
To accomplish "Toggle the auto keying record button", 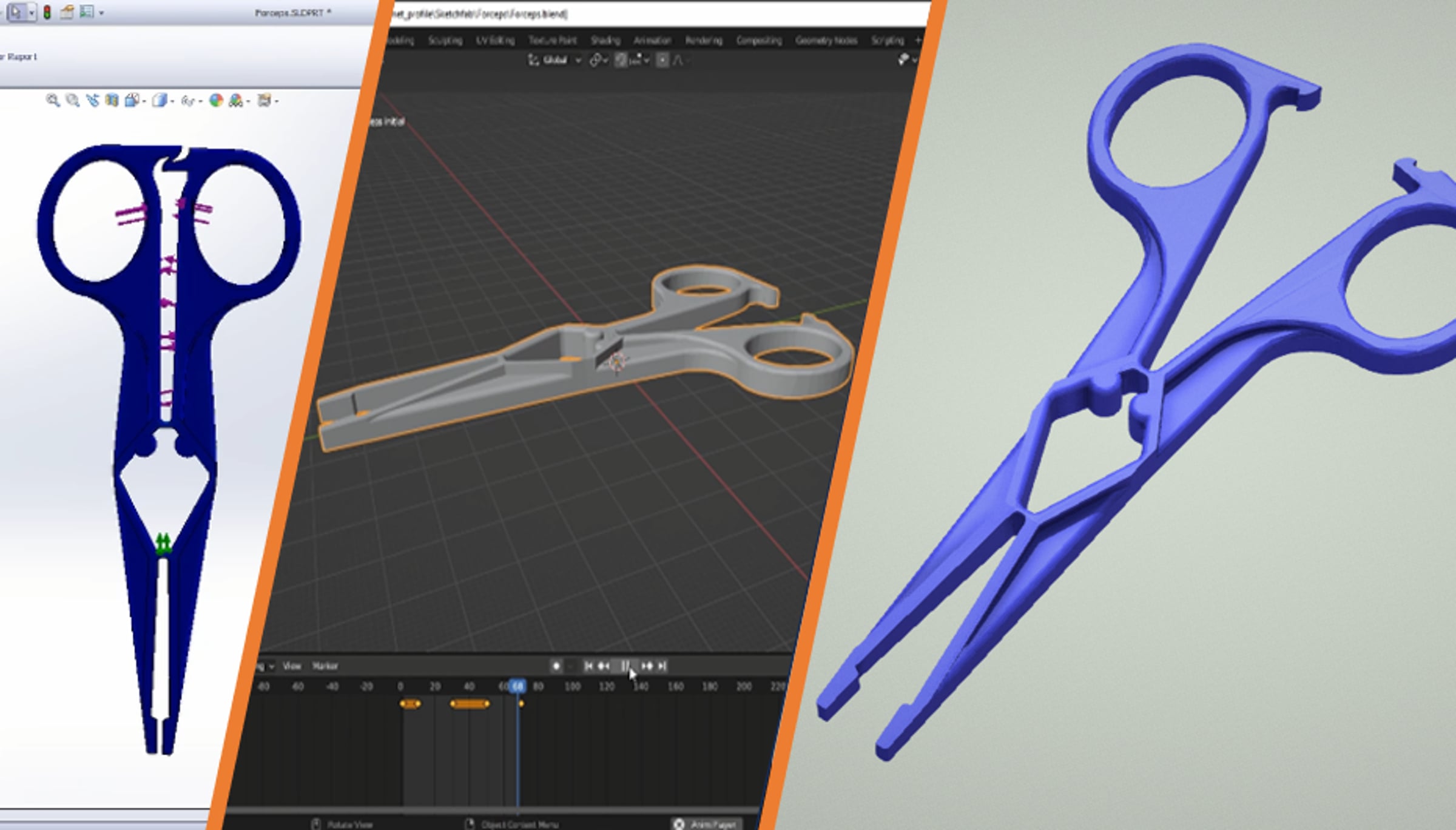I will (x=556, y=666).
